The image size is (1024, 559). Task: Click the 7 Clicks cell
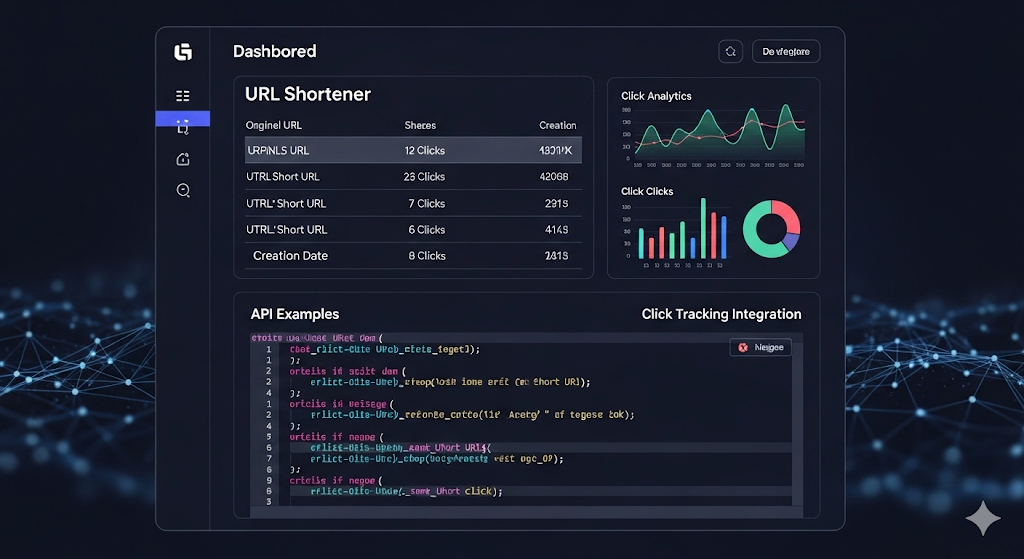tap(426, 204)
